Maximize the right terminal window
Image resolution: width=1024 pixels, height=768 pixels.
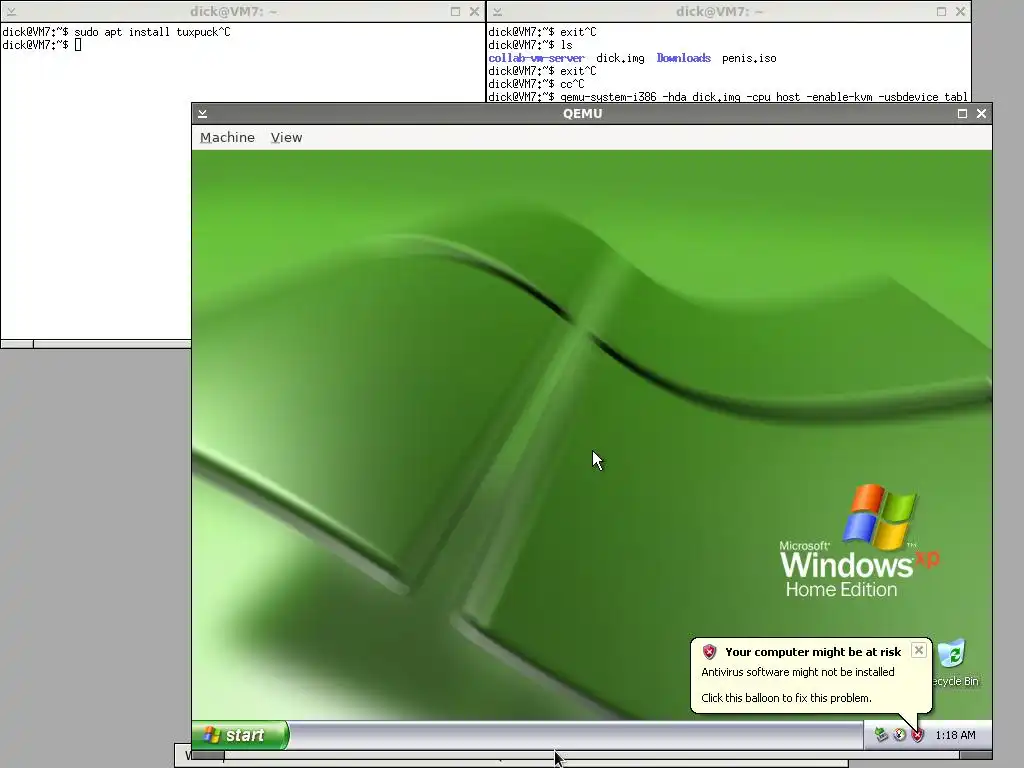pos(941,12)
